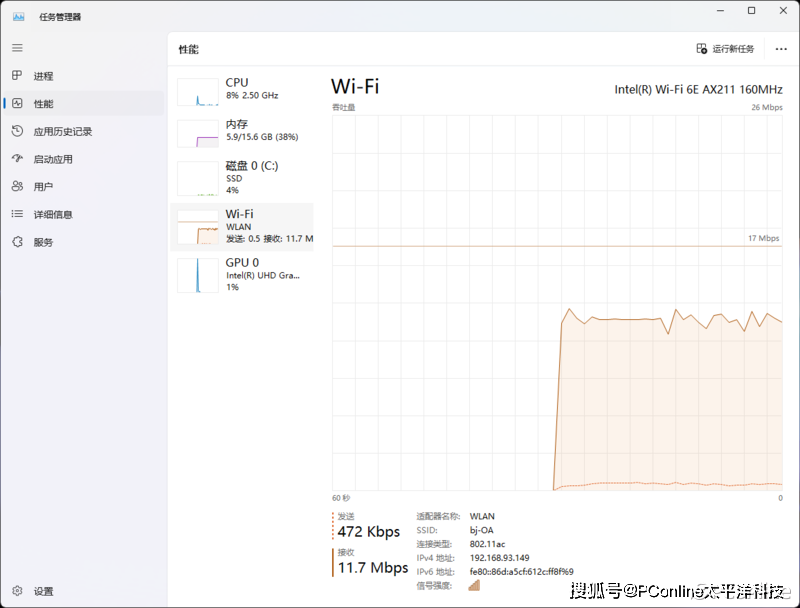The width and height of the screenshot is (800, 608).
Task: Select the 进程 navigation item
Action: point(84,76)
